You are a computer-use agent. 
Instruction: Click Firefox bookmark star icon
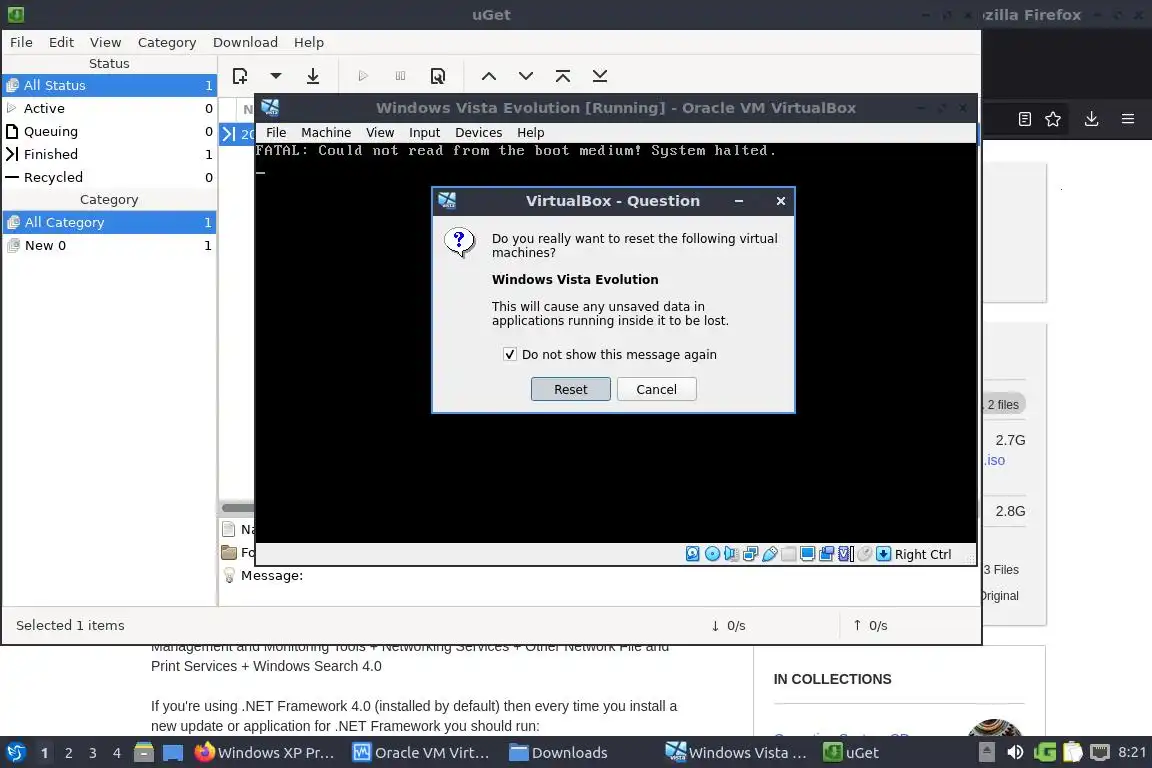[x=1053, y=119]
